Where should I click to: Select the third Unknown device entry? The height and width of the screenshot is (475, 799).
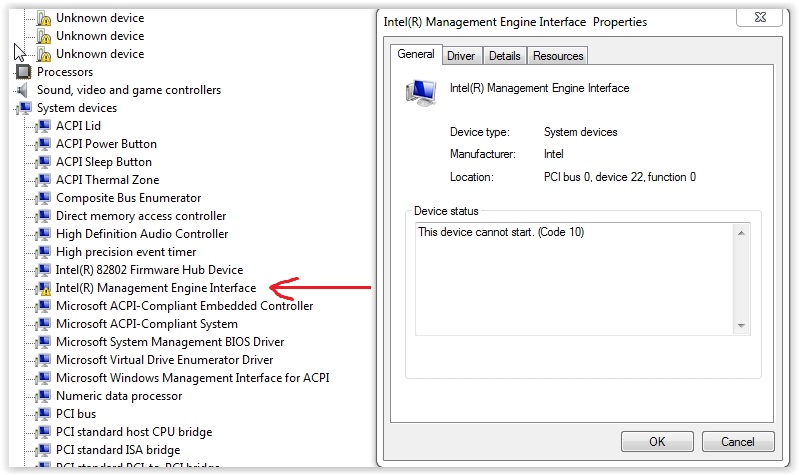tap(100, 54)
